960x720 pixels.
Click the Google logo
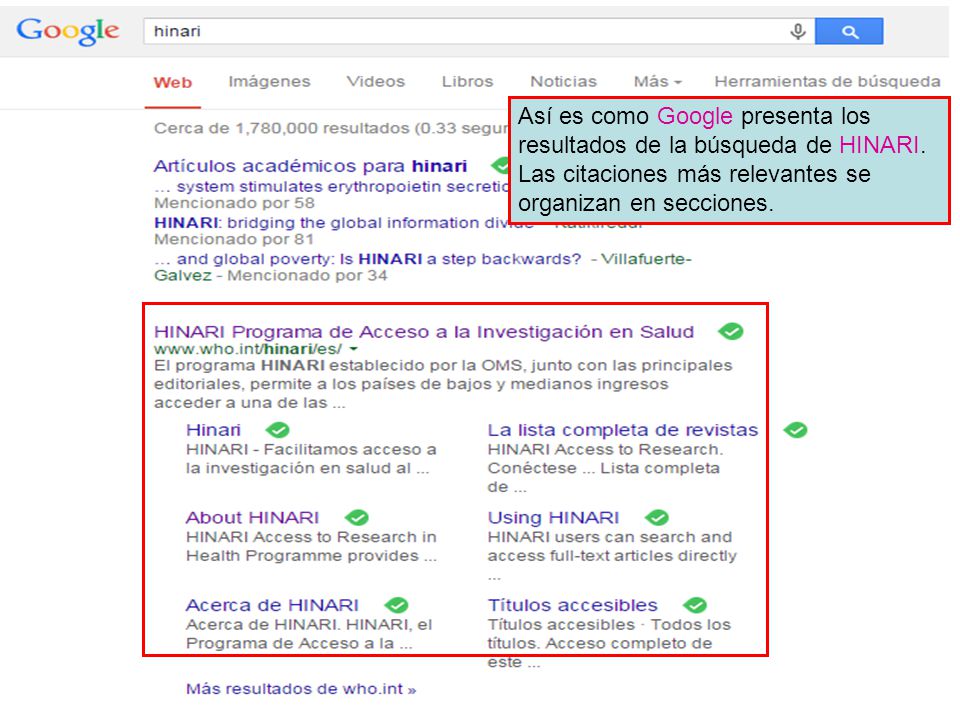click(x=68, y=31)
